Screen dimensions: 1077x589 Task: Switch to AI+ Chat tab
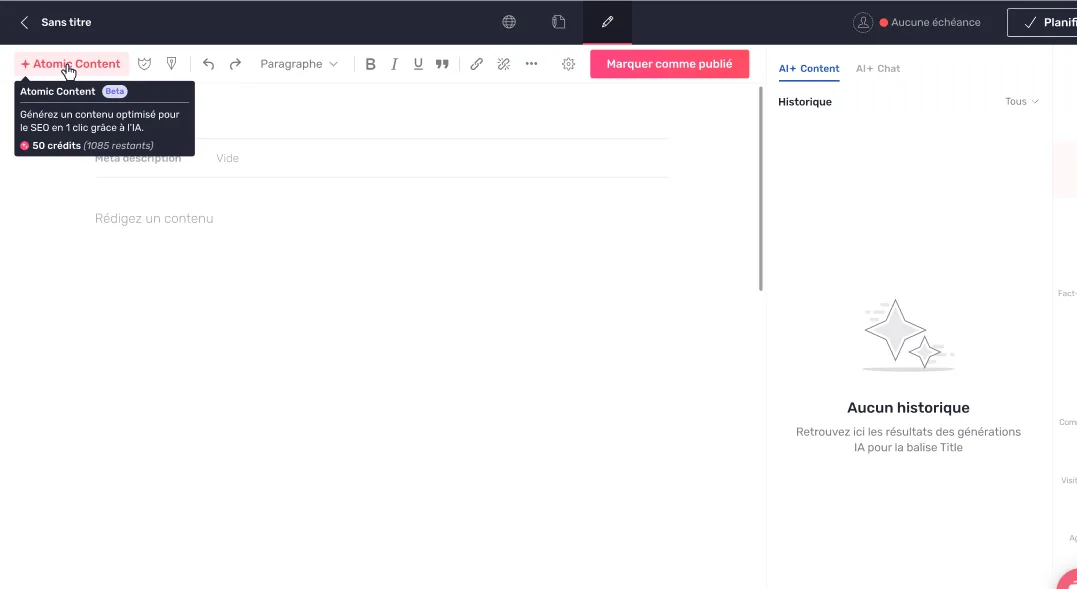(x=878, y=69)
